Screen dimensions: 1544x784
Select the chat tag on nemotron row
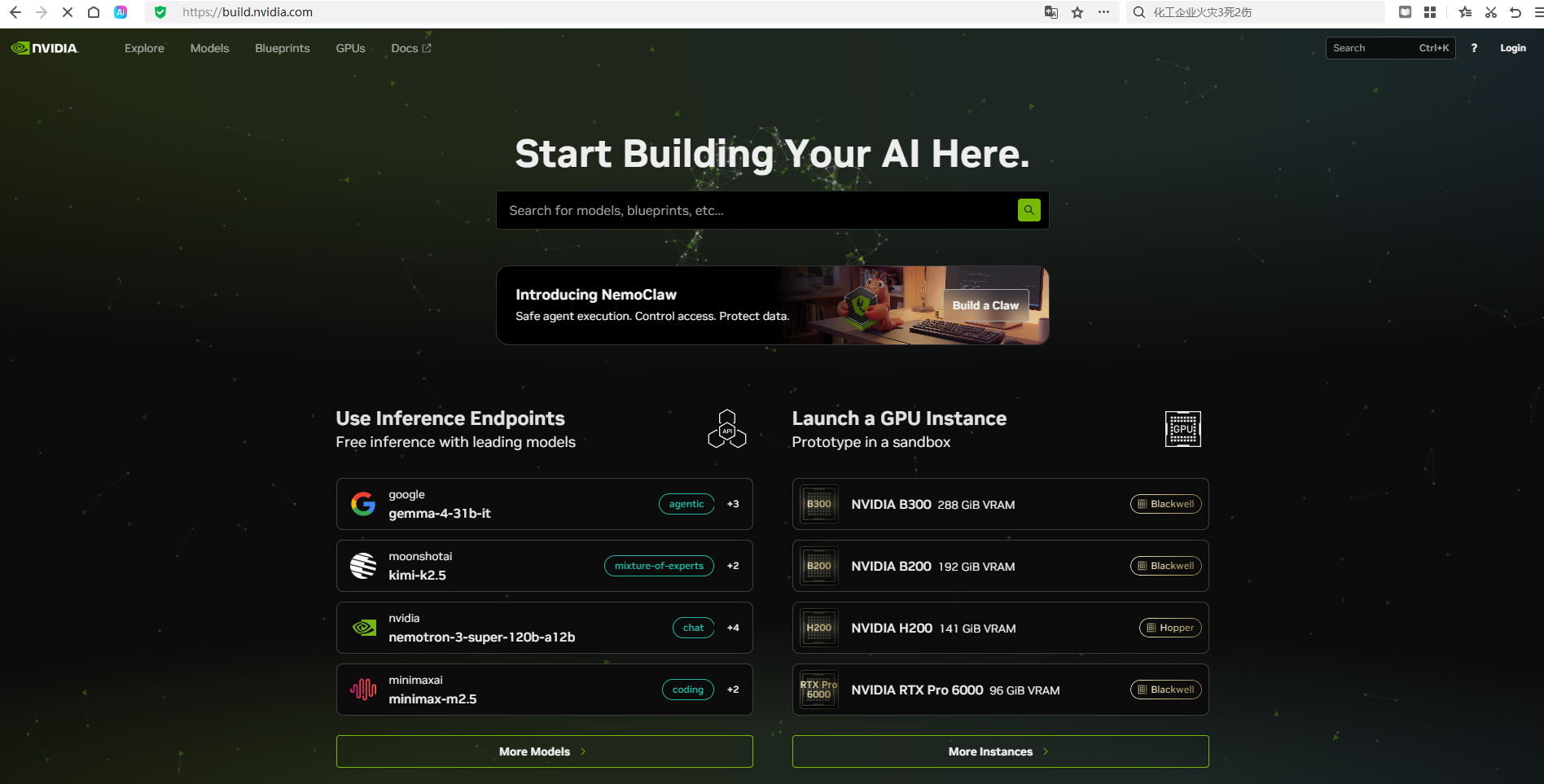693,628
